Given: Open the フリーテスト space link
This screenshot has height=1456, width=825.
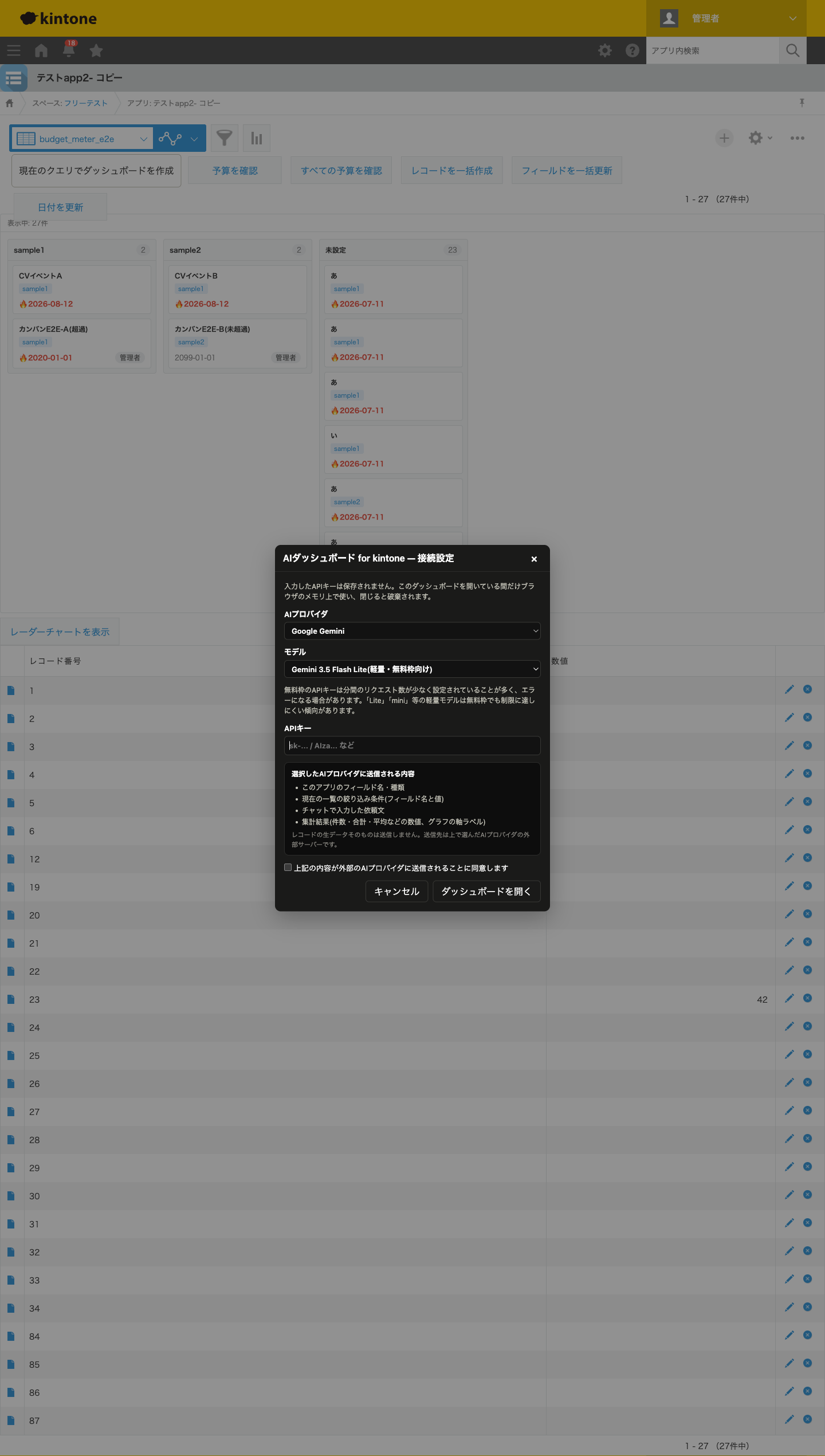Looking at the screenshot, I should [x=86, y=103].
